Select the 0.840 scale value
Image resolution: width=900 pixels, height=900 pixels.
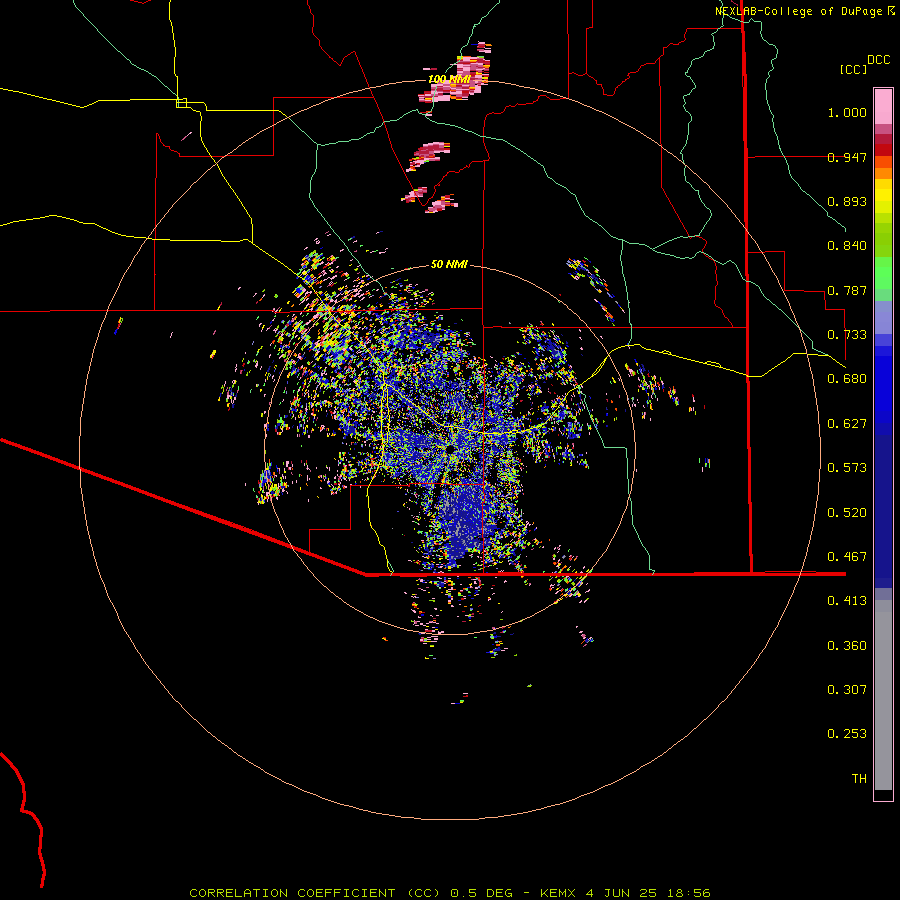point(847,246)
